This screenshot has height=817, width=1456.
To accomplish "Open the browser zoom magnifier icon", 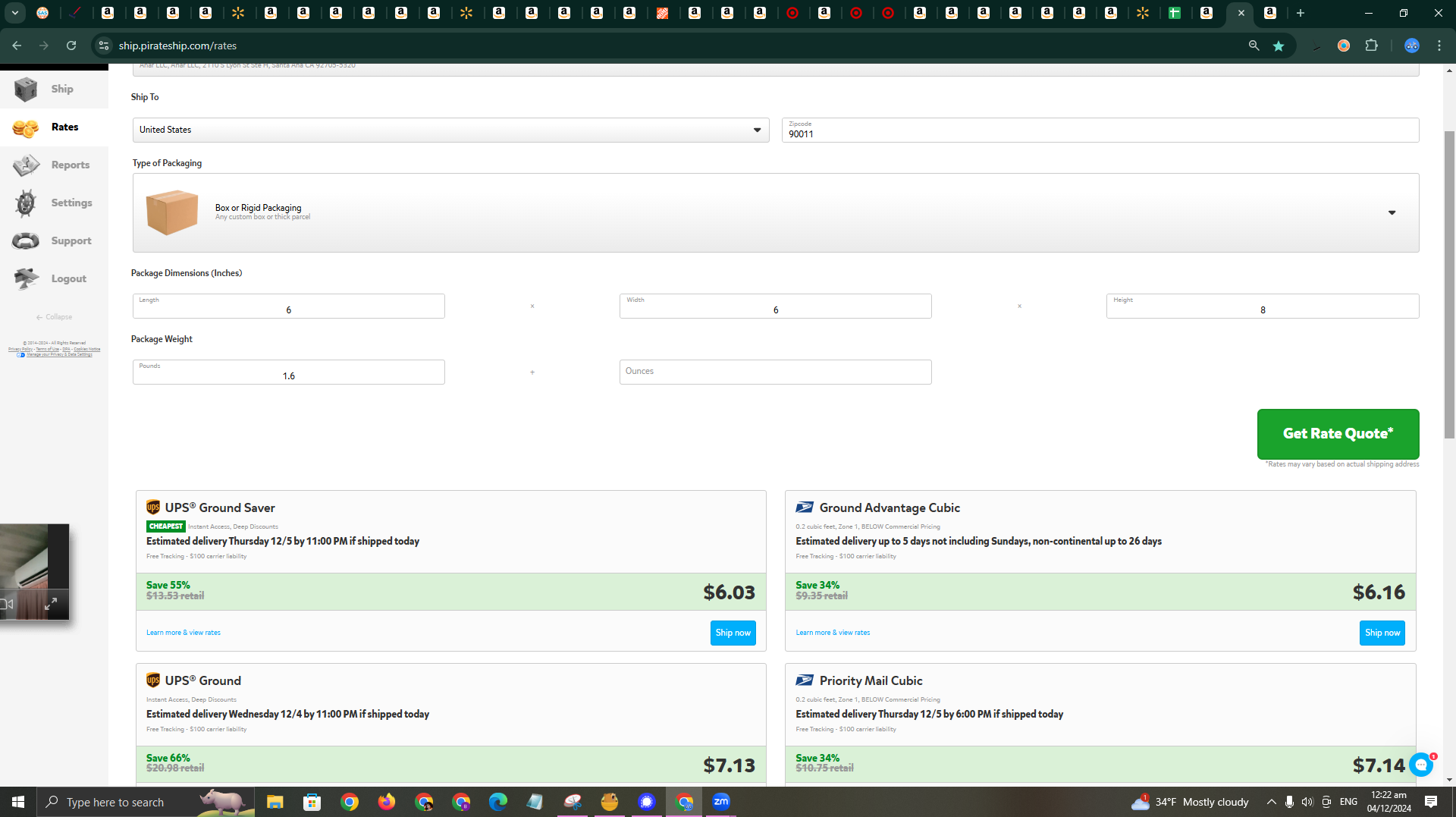I will point(1254,46).
